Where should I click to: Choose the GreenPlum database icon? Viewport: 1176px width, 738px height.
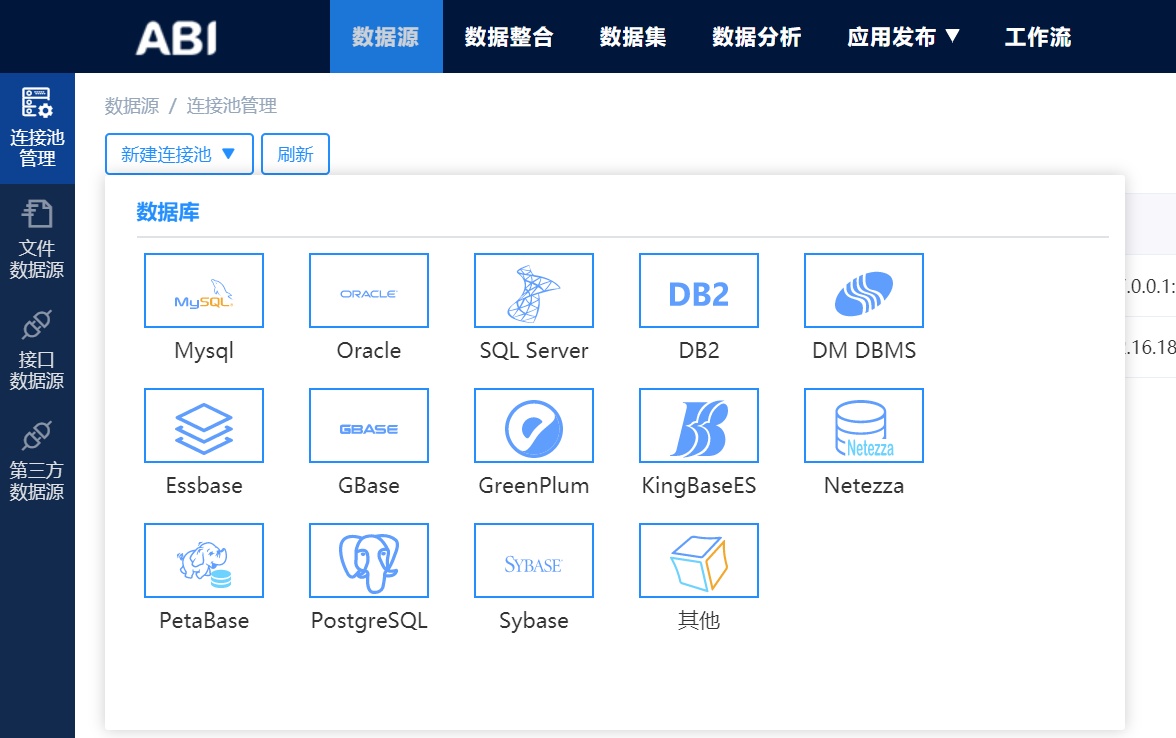point(534,425)
